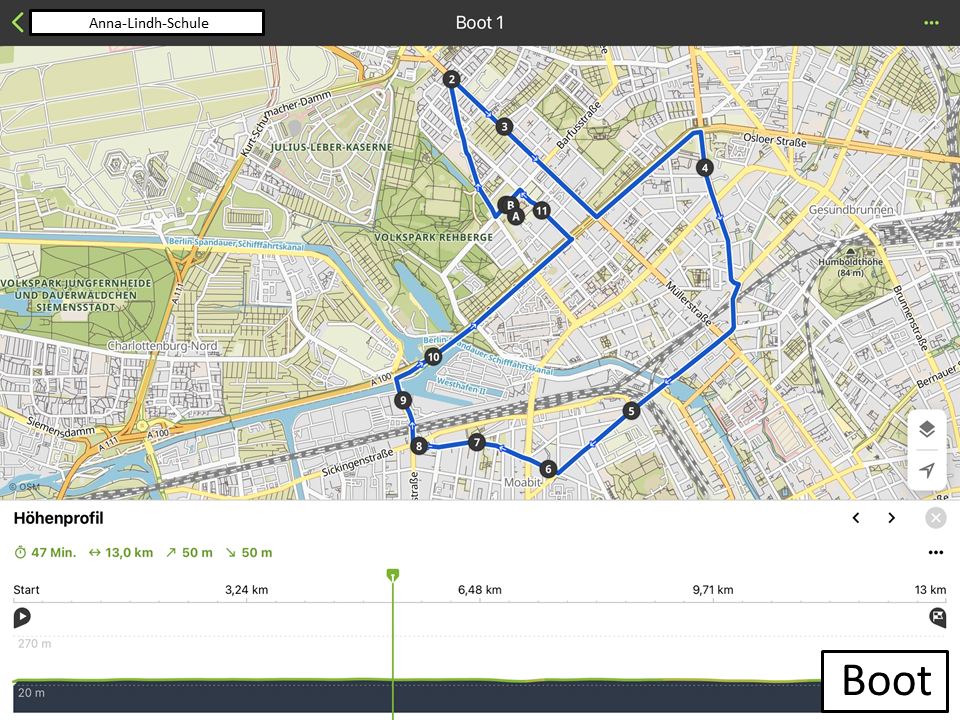
Task: Select the finish flag marker icon
Action: coord(937,617)
